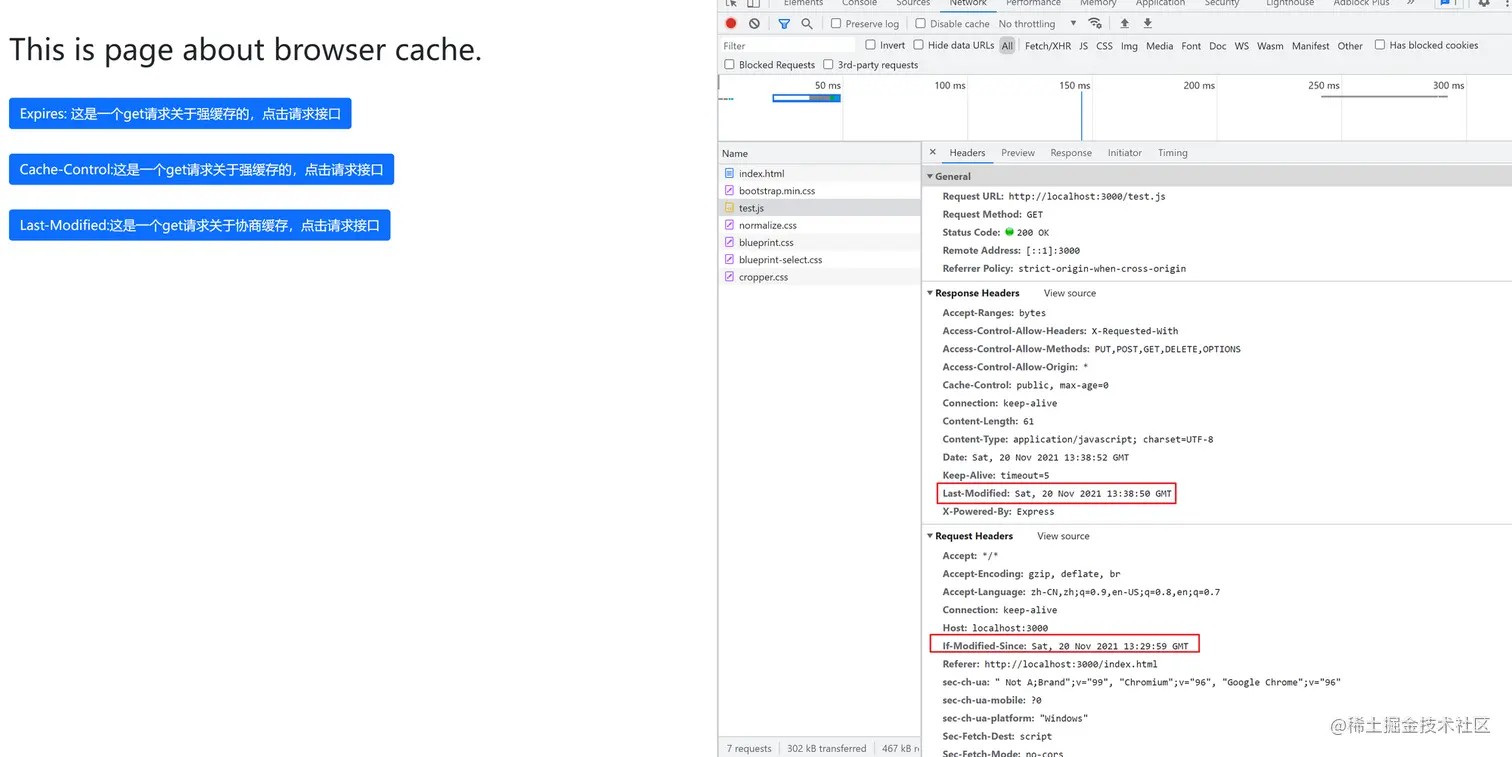Screen dimensions: 1512x757
Task: Click the 302 kB transferred status text
Action: click(827, 748)
